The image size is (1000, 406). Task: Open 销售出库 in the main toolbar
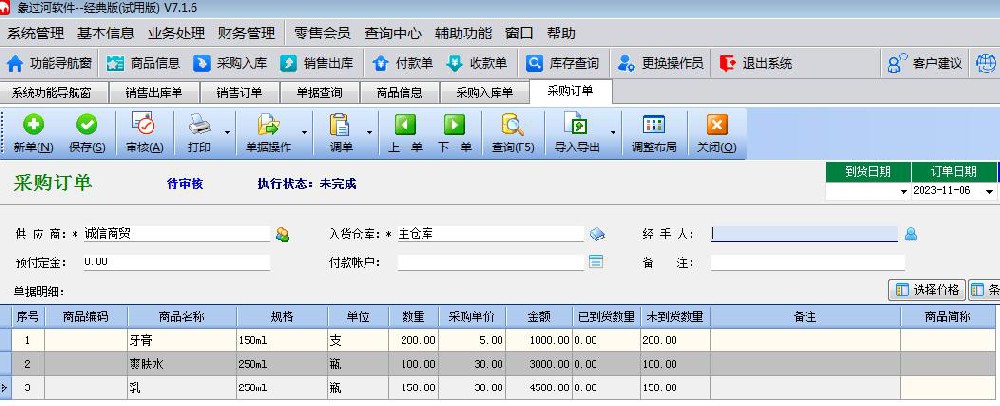pos(317,63)
